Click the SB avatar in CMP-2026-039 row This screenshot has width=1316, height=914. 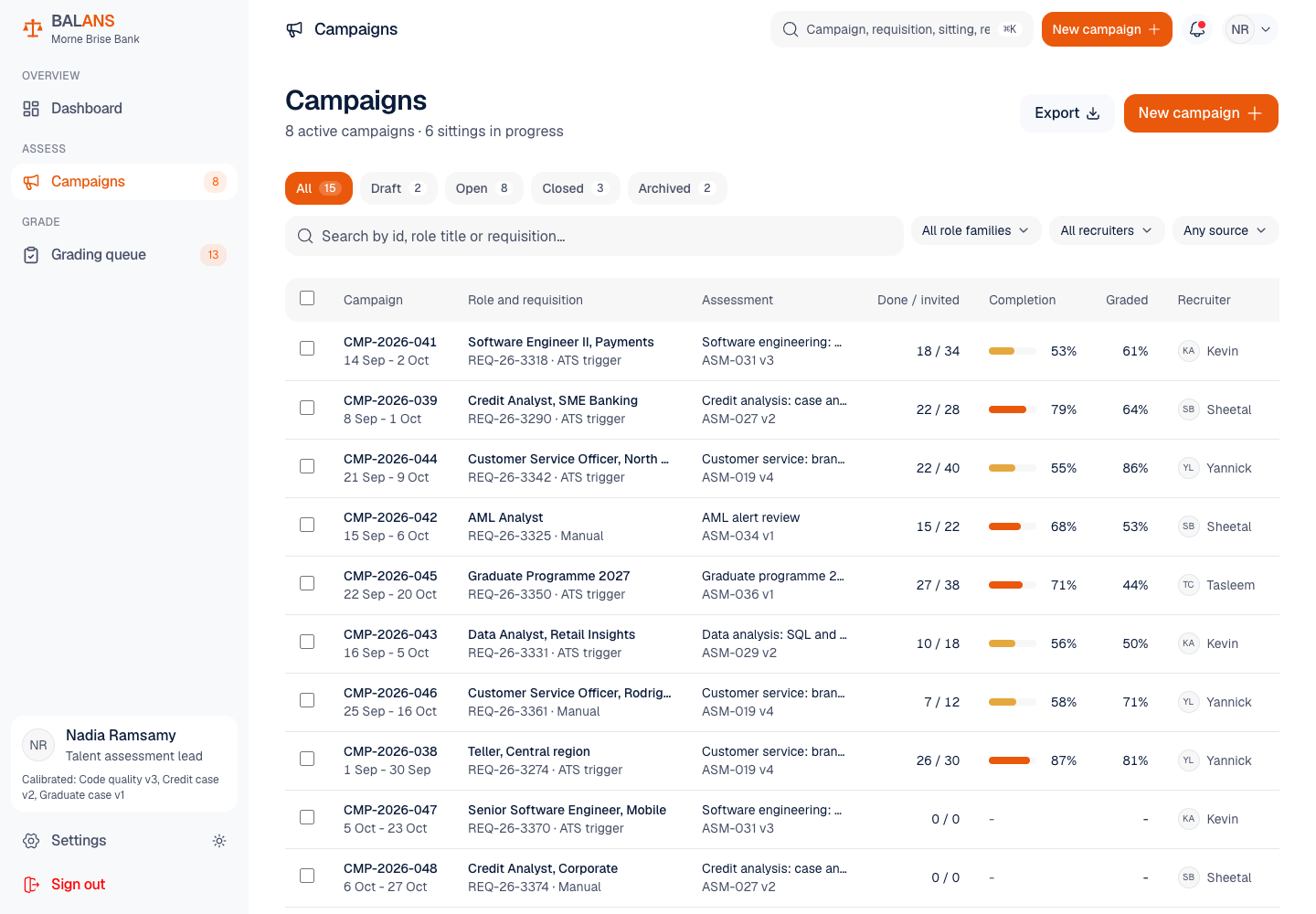[x=1188, y=409]
